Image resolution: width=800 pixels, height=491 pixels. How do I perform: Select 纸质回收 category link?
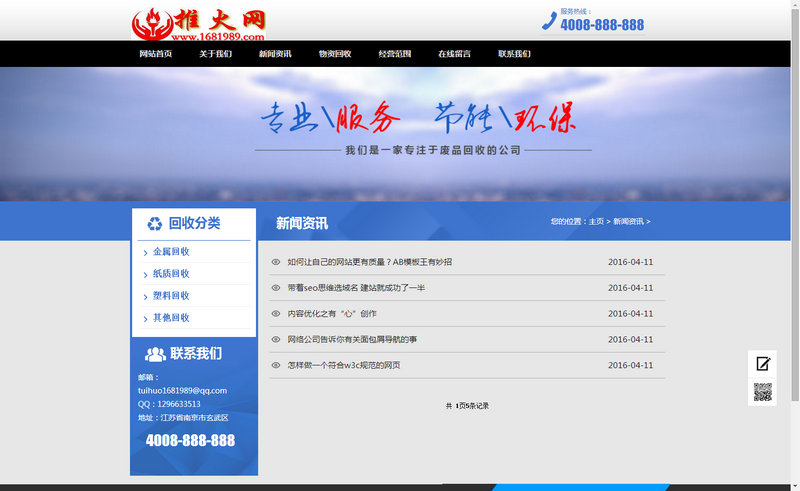[x=171, y=274]
